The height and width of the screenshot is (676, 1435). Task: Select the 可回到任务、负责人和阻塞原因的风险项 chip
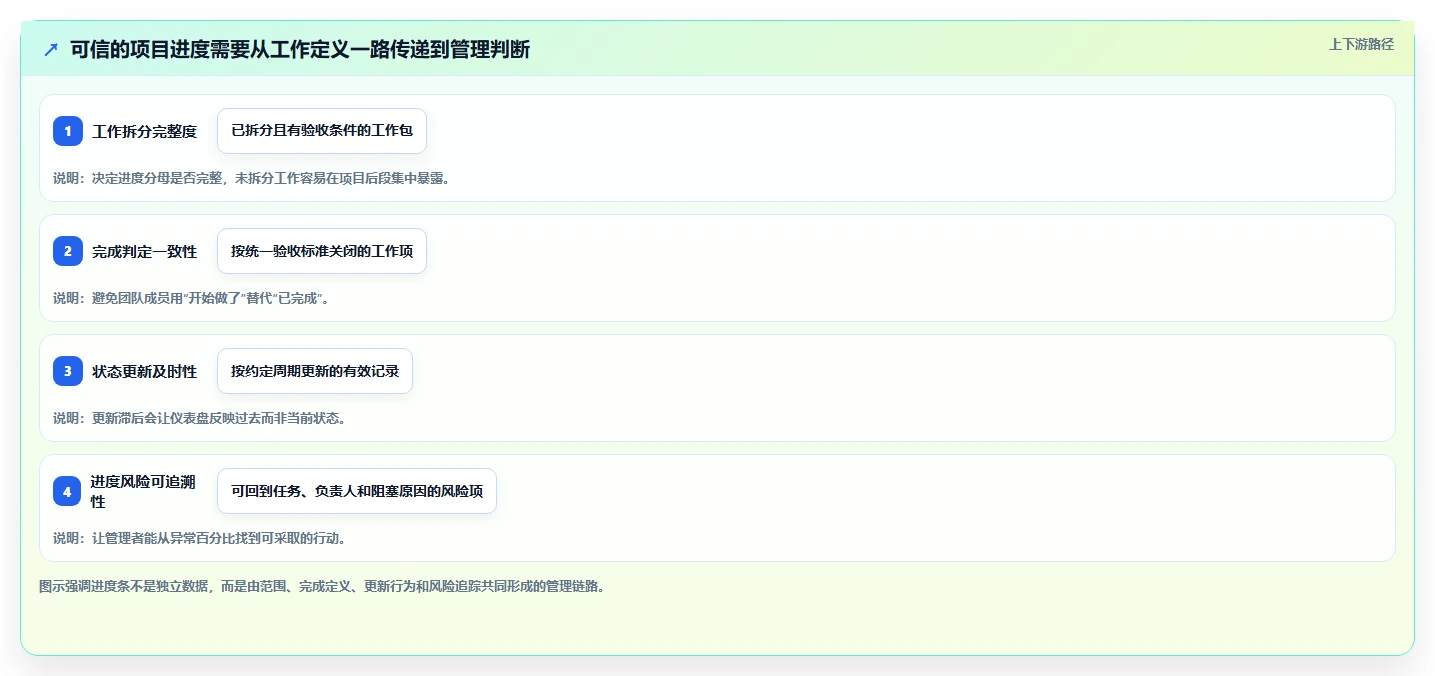[x=357, y=491]
